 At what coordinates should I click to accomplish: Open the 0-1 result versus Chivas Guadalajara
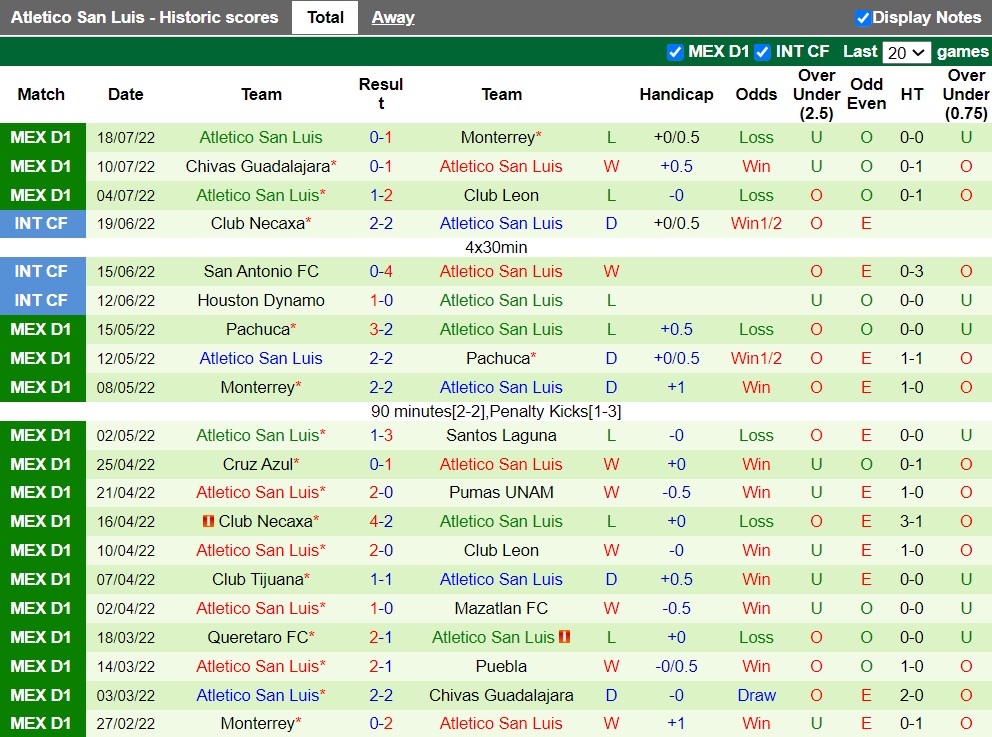tap(381, 166)
